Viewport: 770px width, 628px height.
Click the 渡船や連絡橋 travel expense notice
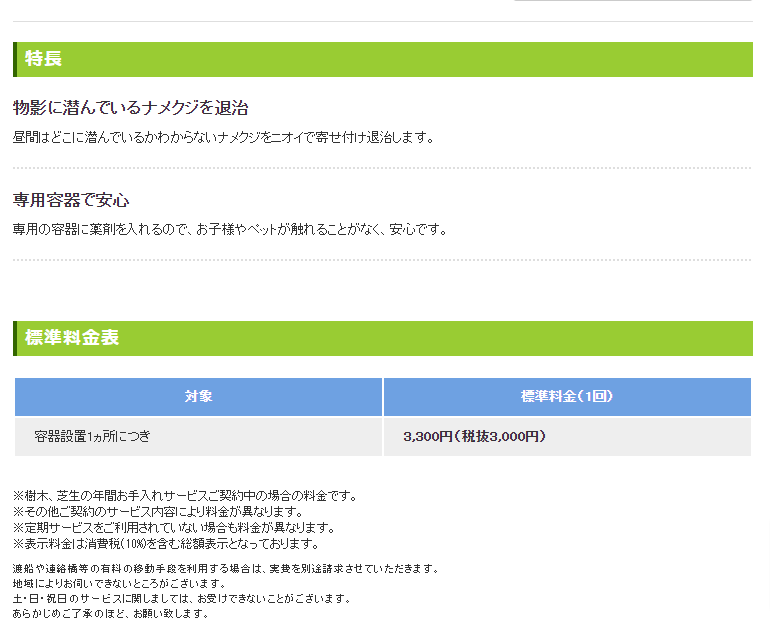point(225,569)
